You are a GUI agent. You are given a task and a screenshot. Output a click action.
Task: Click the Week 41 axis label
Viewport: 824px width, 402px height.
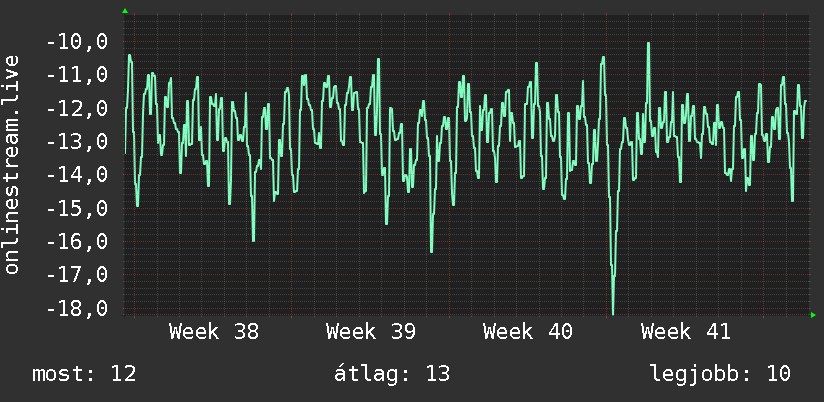coord(685,332)
